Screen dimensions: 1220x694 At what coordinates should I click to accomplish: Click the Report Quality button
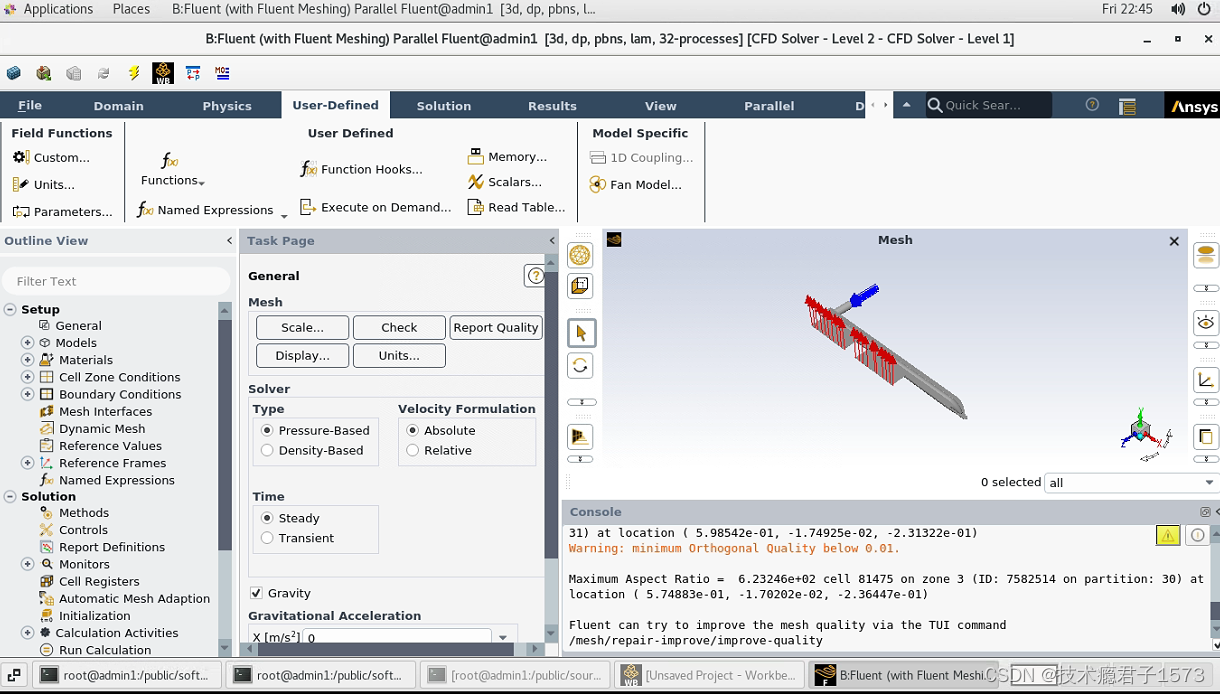(x=496, y=327)
